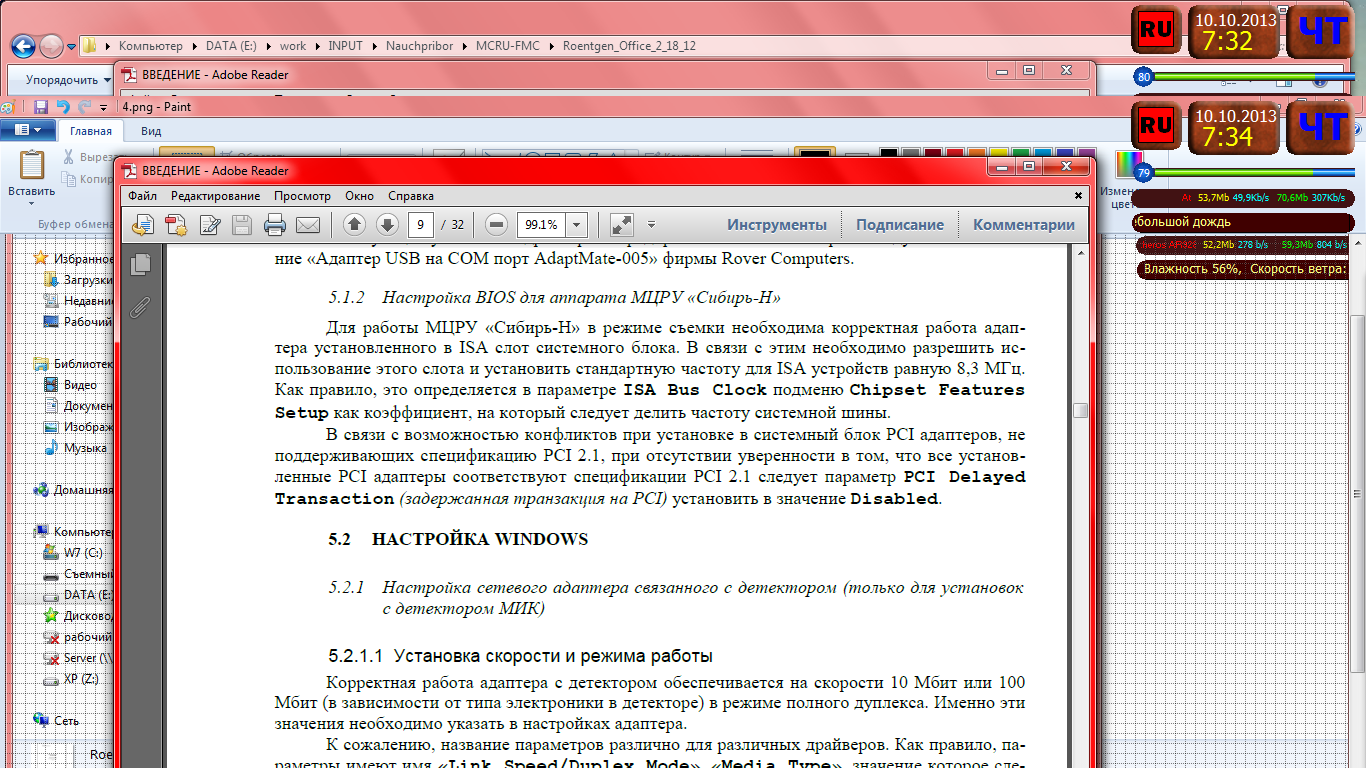Select DATA (E:) drive in Explorer sidebar

(x=85, y=595)
